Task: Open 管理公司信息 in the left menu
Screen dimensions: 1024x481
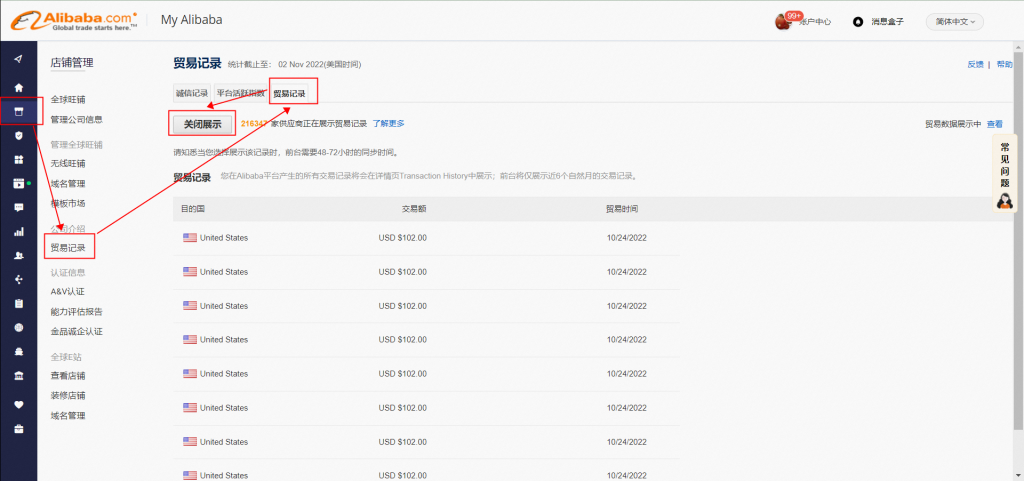Action: [x=76, y=119]
